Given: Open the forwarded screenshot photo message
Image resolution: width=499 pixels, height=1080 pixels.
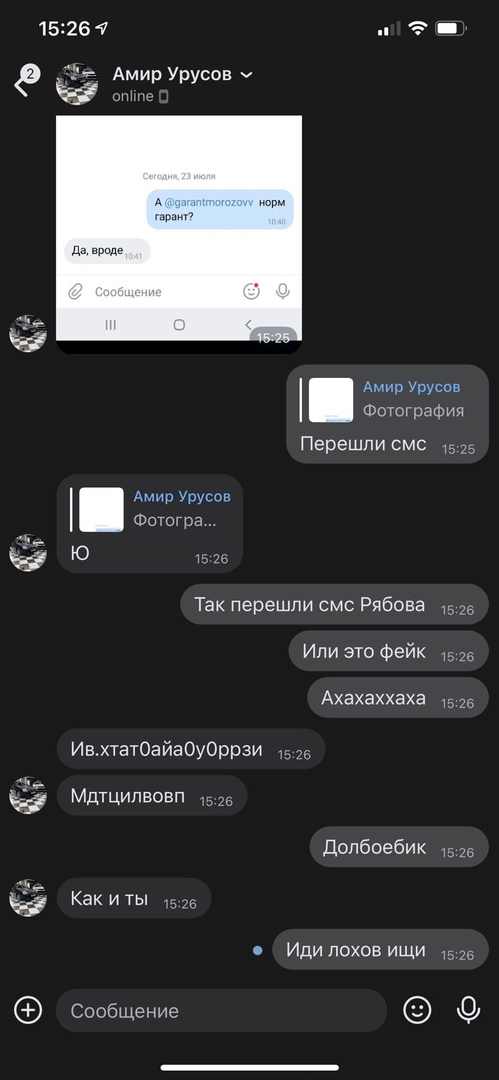Looking at the screenshot, I should tap(179, 234).
